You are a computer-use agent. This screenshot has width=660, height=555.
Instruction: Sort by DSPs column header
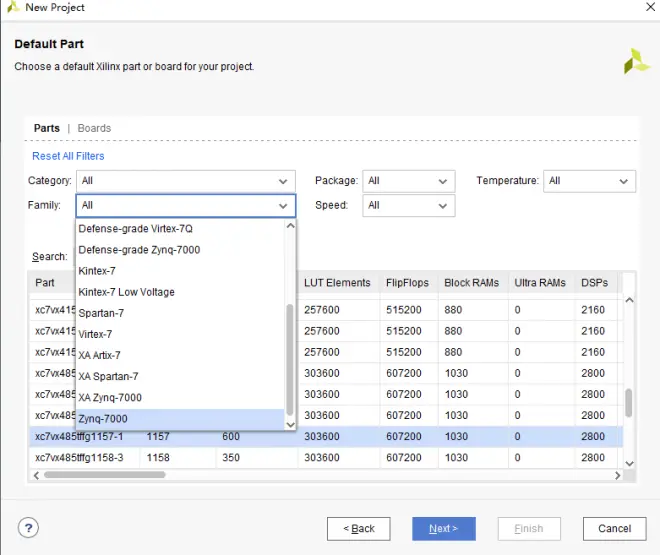coord(595,283)
